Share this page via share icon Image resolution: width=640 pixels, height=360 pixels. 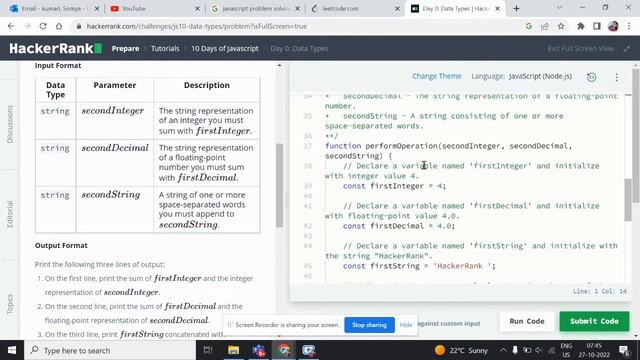pyautogui.click(x=544, y=26)
